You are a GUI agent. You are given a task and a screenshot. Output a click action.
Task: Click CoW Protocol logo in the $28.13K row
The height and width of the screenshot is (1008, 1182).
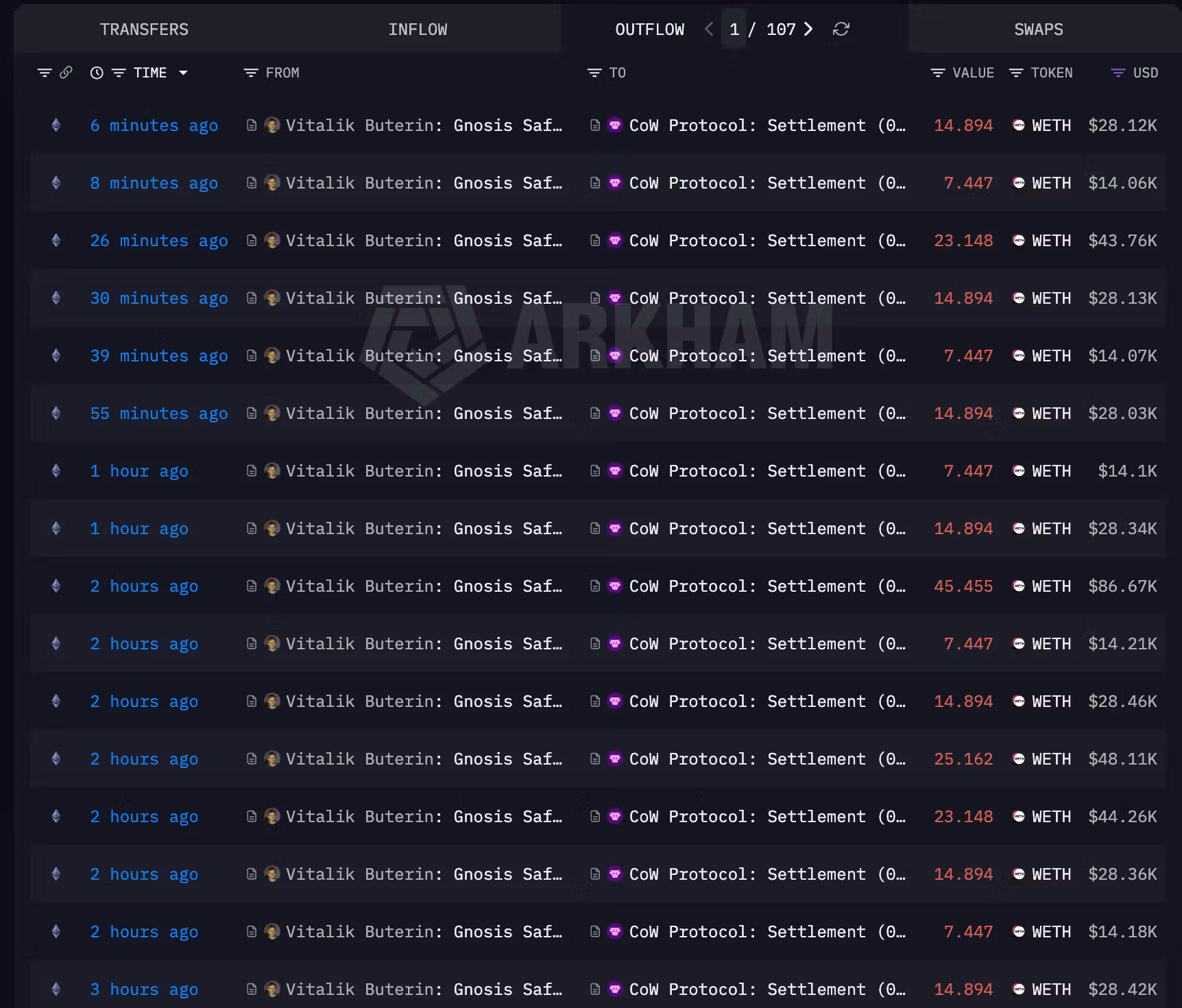[615, 298]
